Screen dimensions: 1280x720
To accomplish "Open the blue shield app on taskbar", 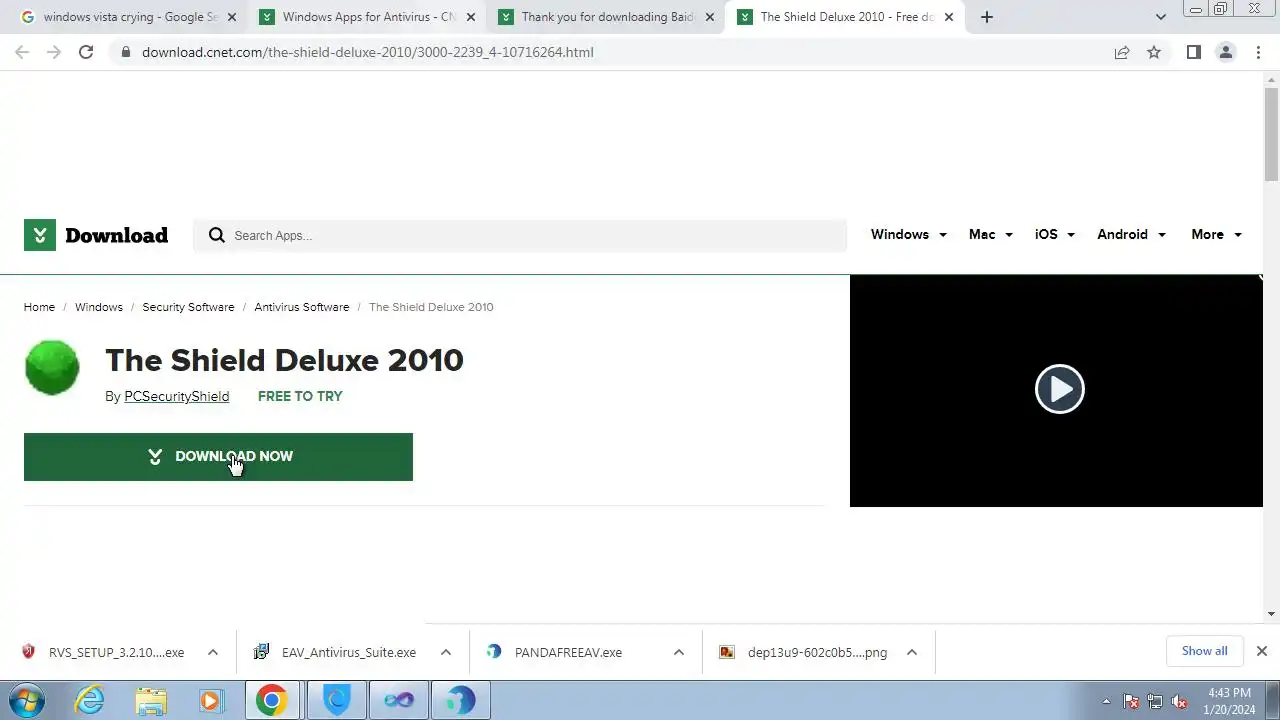I will (x=337, y=700).
